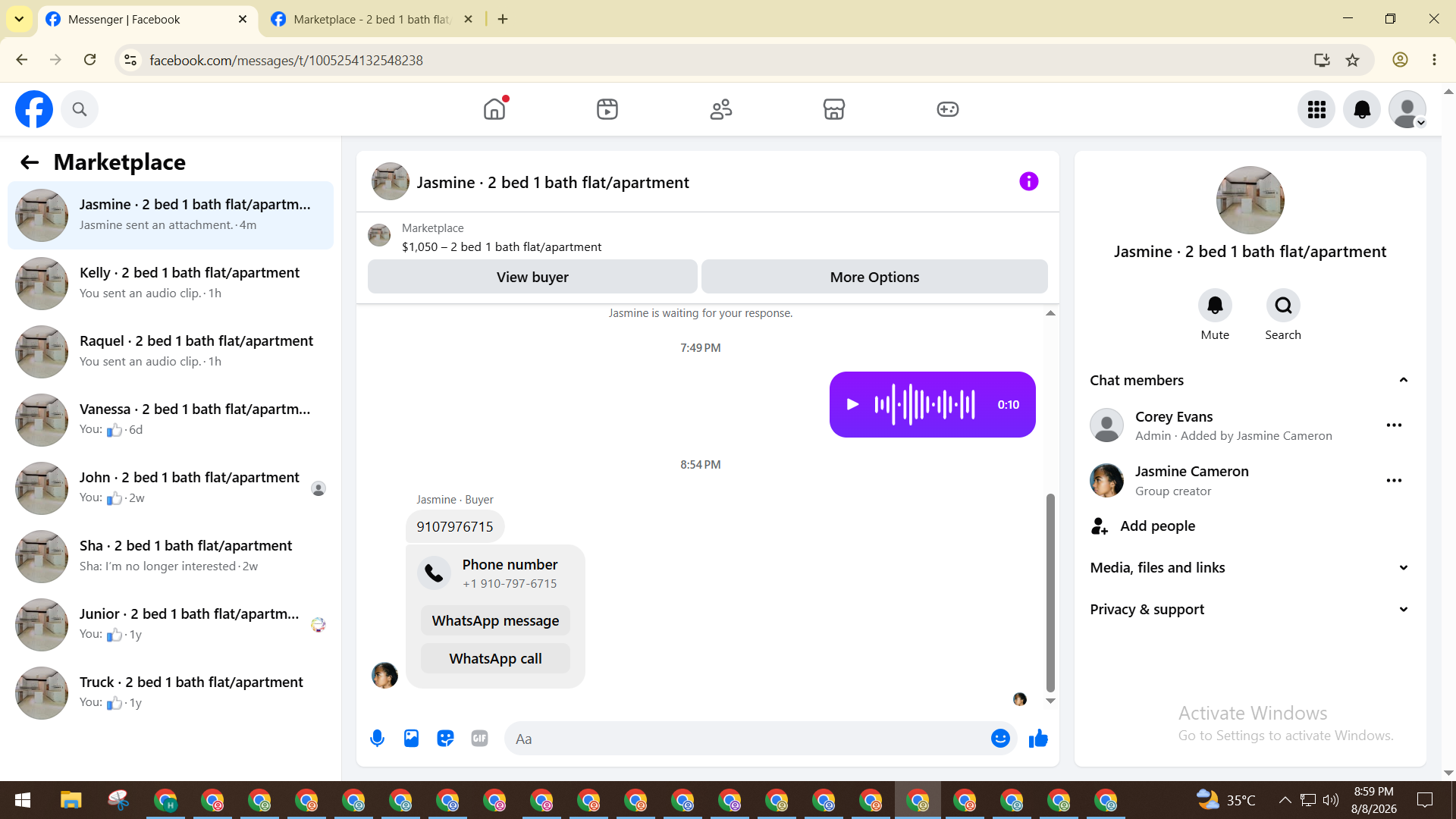The image size is (1456, 819).
Task: Click the audio clip waveform
Action: (x=924, y=404)
